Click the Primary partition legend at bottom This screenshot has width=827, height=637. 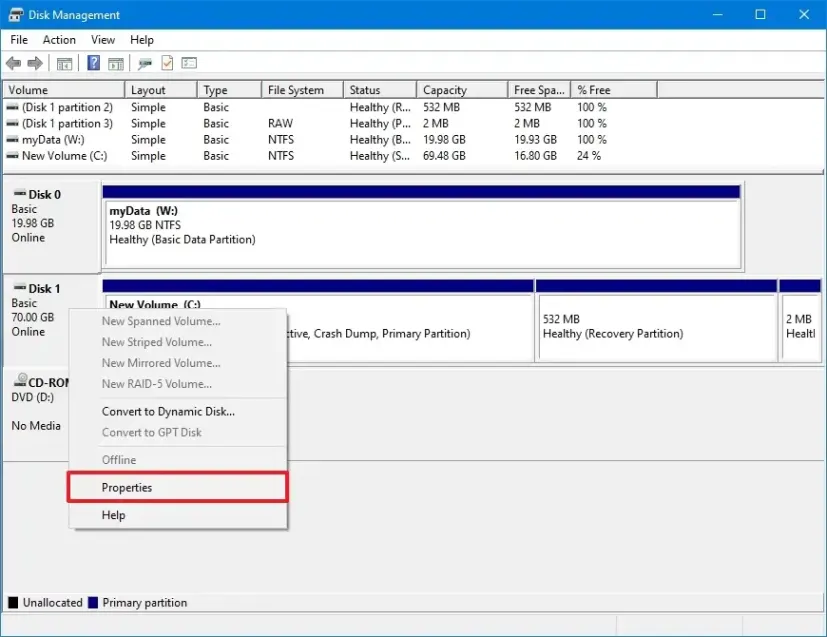click(x=147, y=602)
